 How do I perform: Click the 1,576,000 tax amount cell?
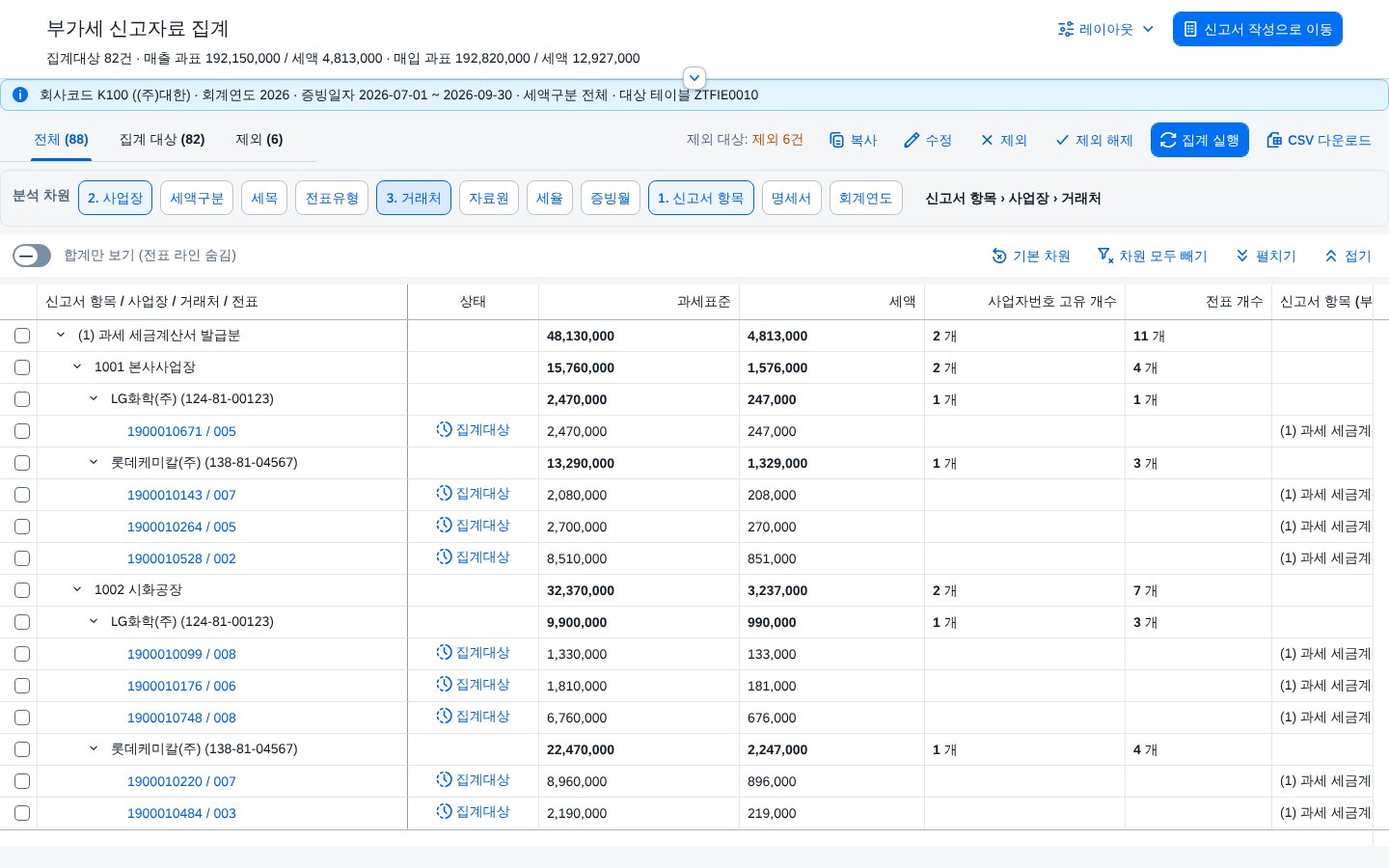831,367
